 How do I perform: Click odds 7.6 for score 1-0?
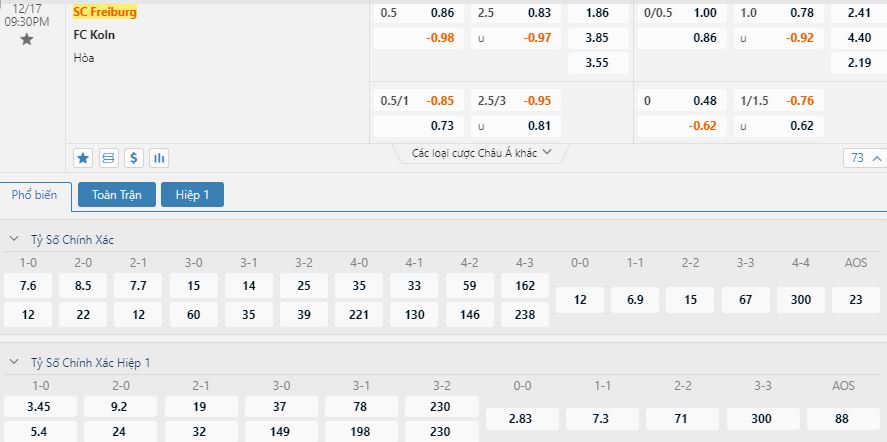[28, 286]
